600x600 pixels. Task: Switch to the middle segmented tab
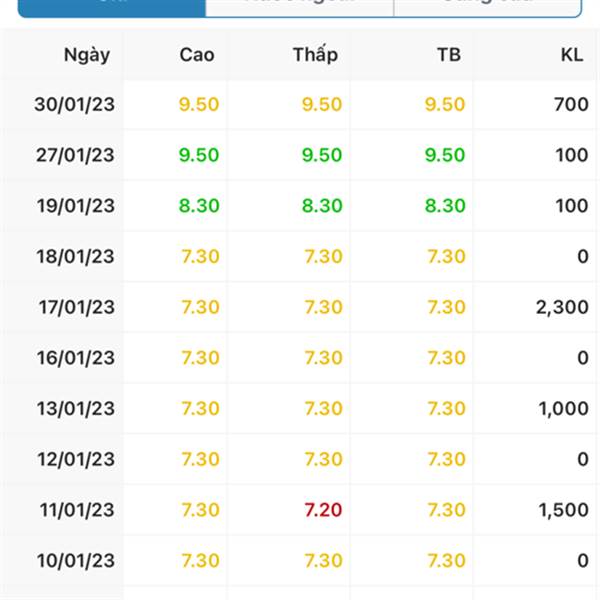[x=300, y=8]
